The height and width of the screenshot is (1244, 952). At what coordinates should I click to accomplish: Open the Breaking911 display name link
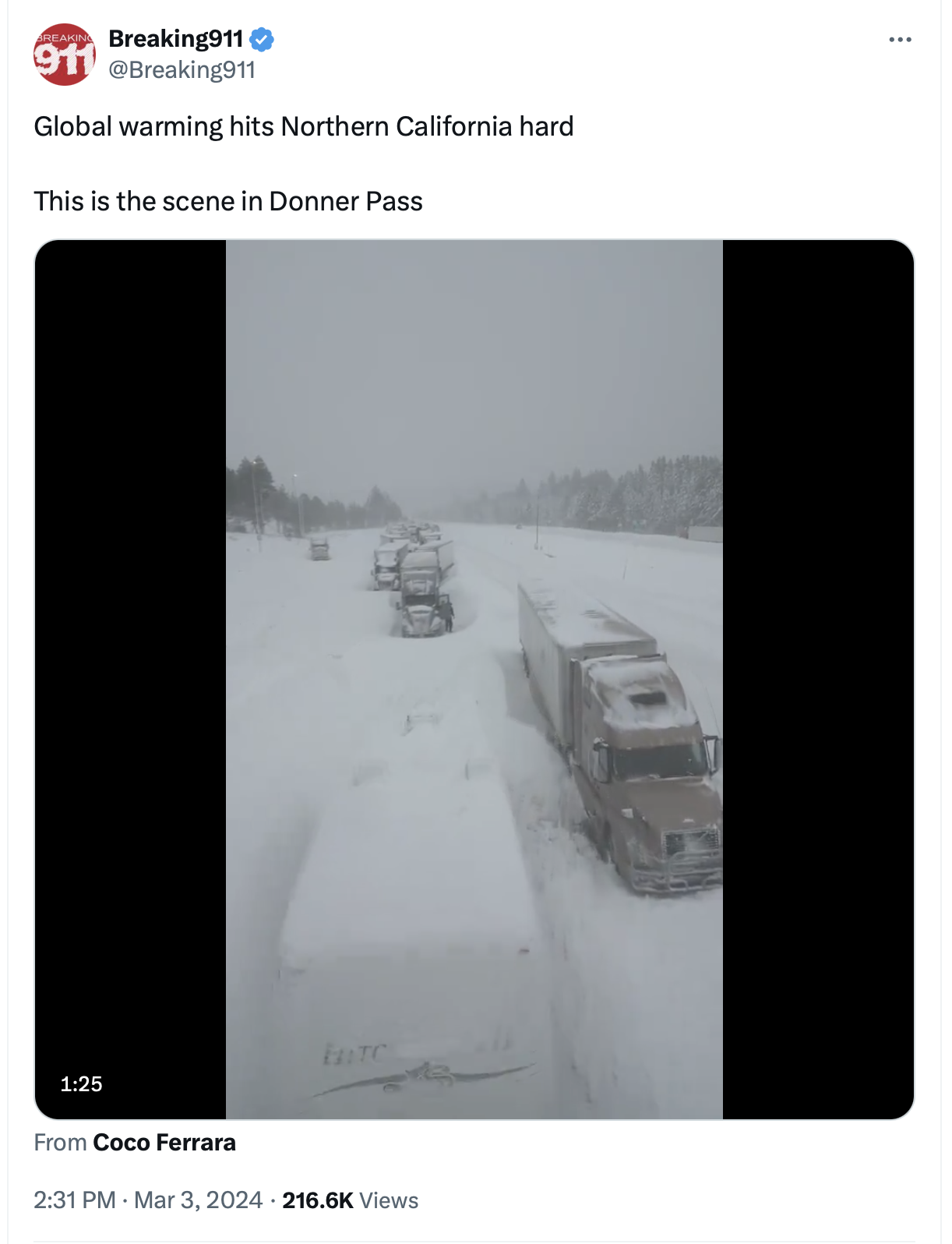176,38
